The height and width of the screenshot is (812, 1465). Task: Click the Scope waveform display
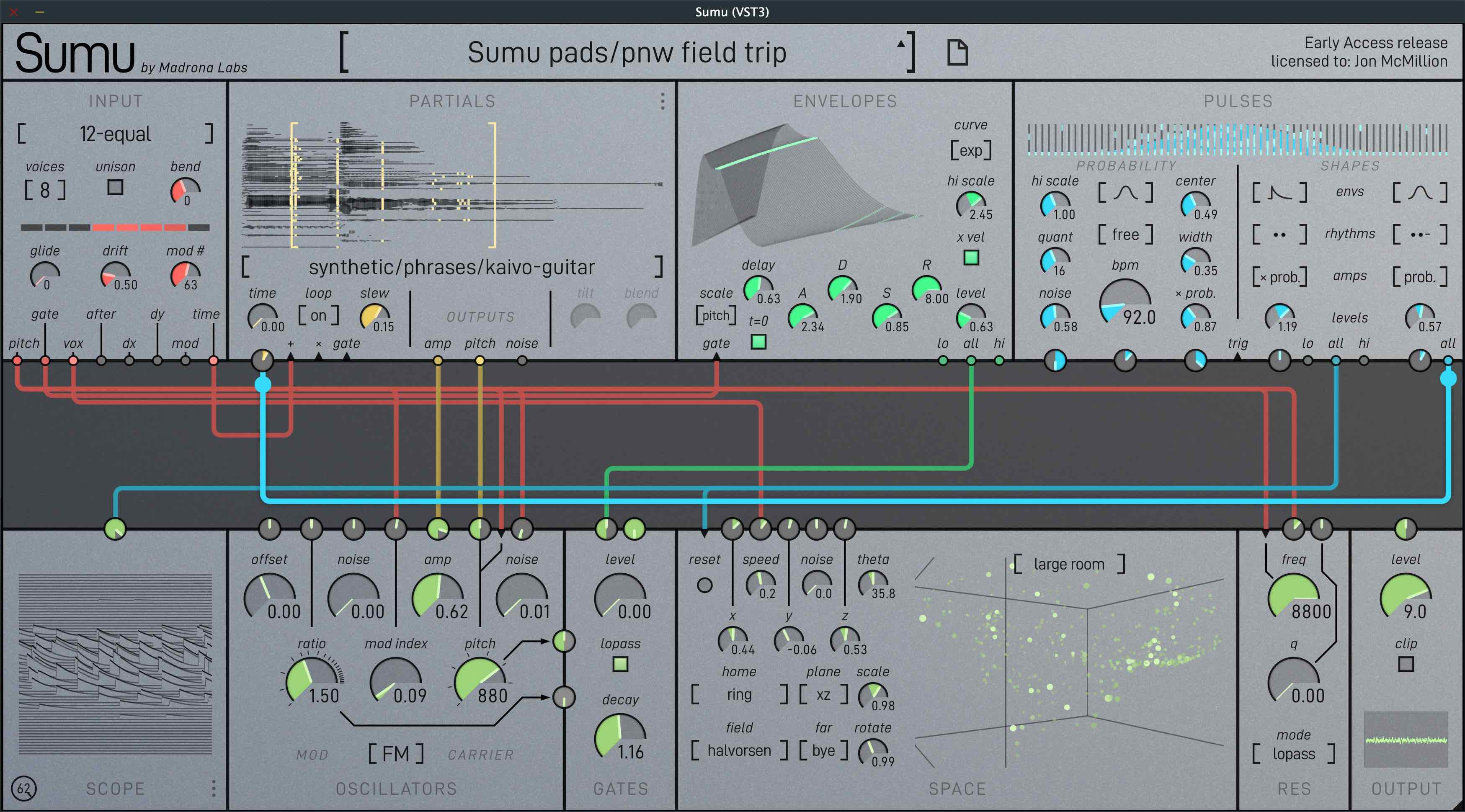[115, 664]
